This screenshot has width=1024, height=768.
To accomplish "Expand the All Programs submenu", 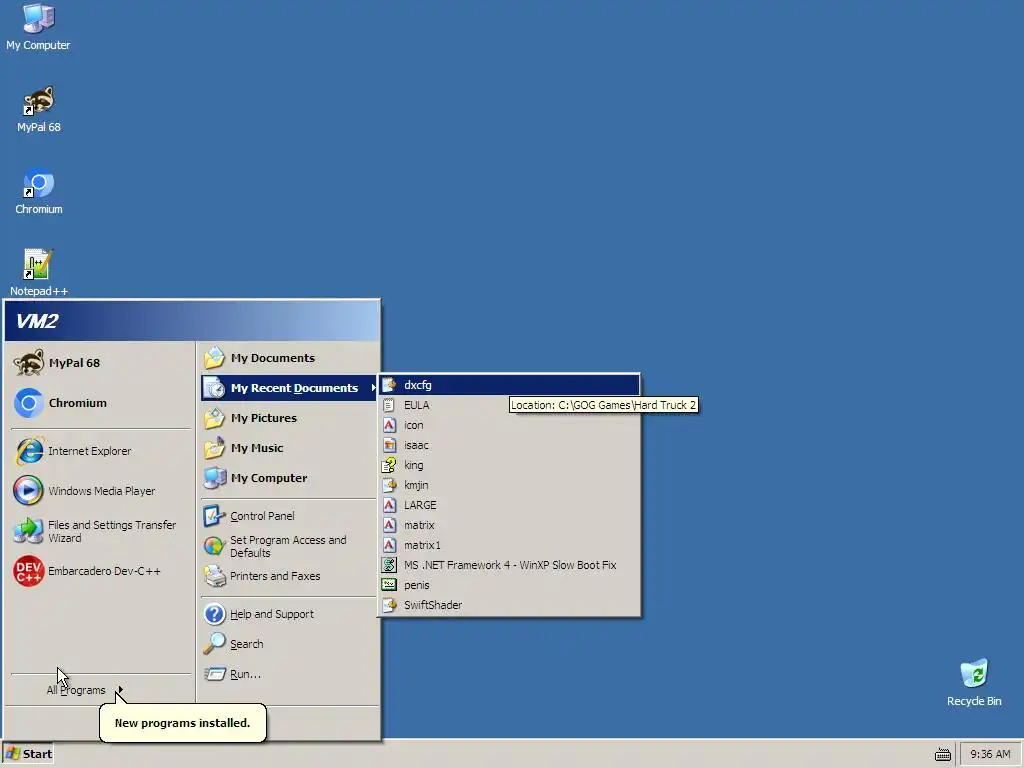I will coord(85,690).
